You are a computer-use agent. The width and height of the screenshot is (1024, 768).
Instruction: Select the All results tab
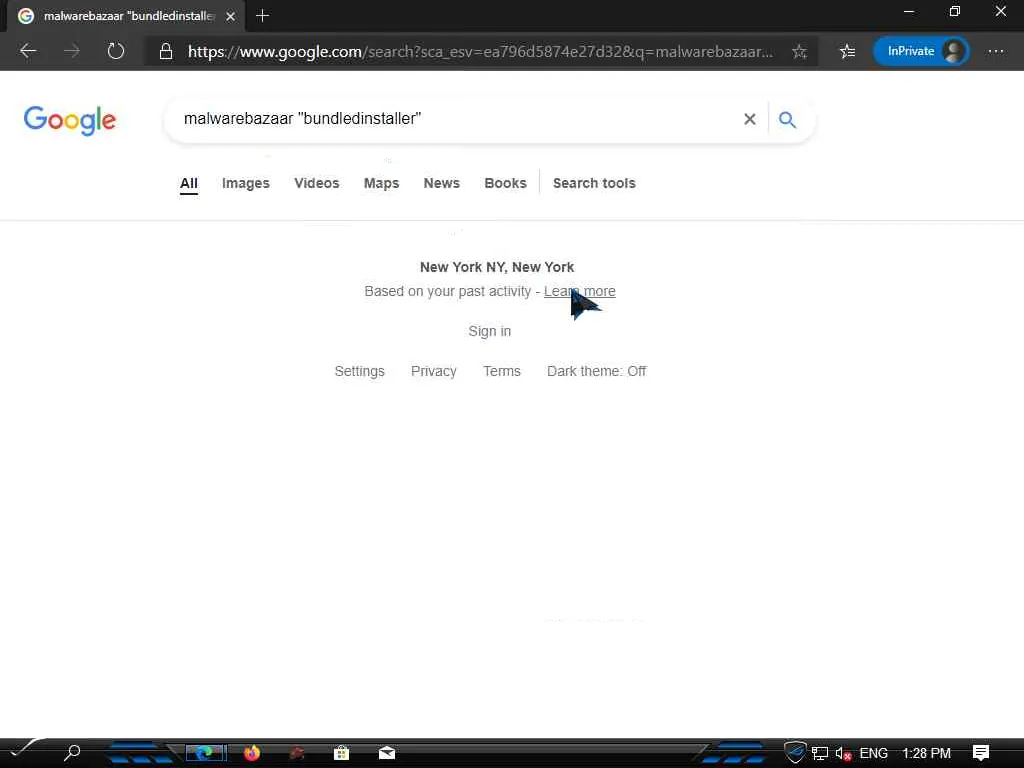[189, 184]
